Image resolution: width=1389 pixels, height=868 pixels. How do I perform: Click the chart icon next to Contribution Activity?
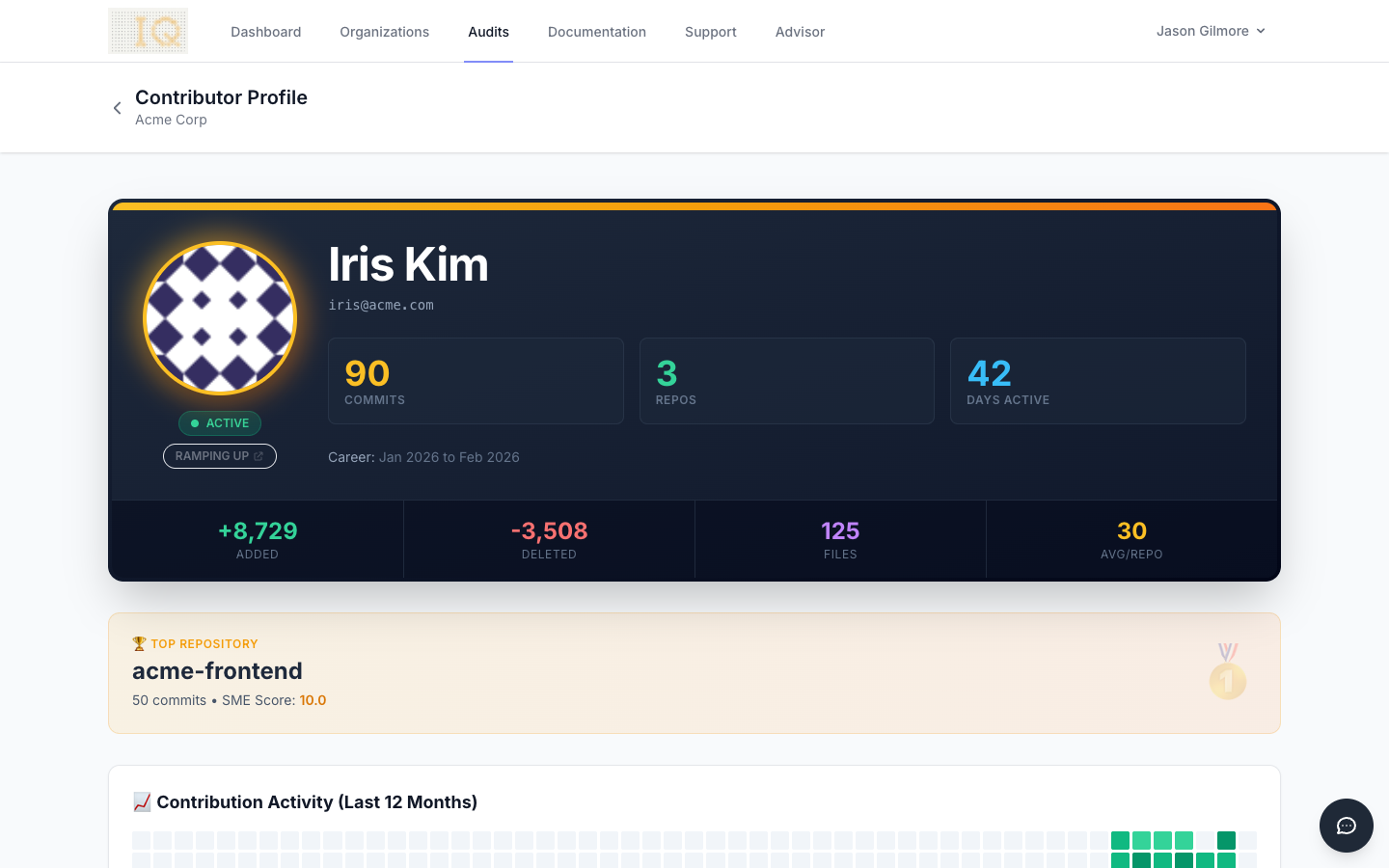141,801
